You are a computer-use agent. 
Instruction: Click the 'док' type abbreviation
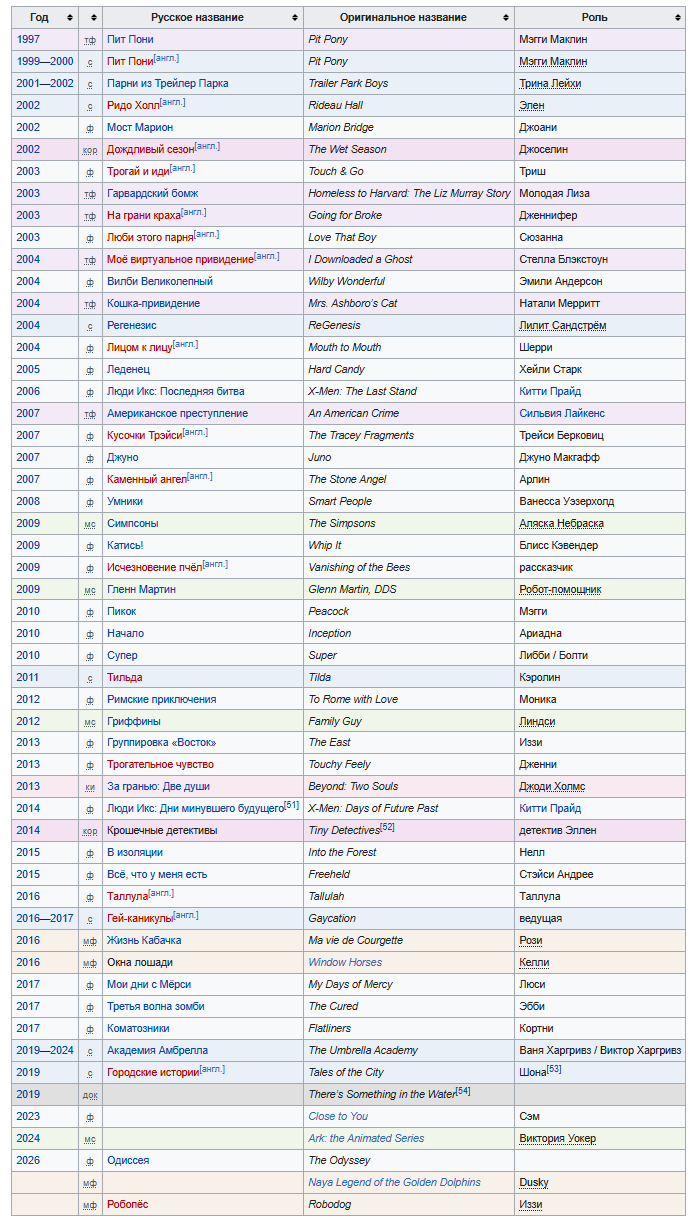pos(90,1096)
